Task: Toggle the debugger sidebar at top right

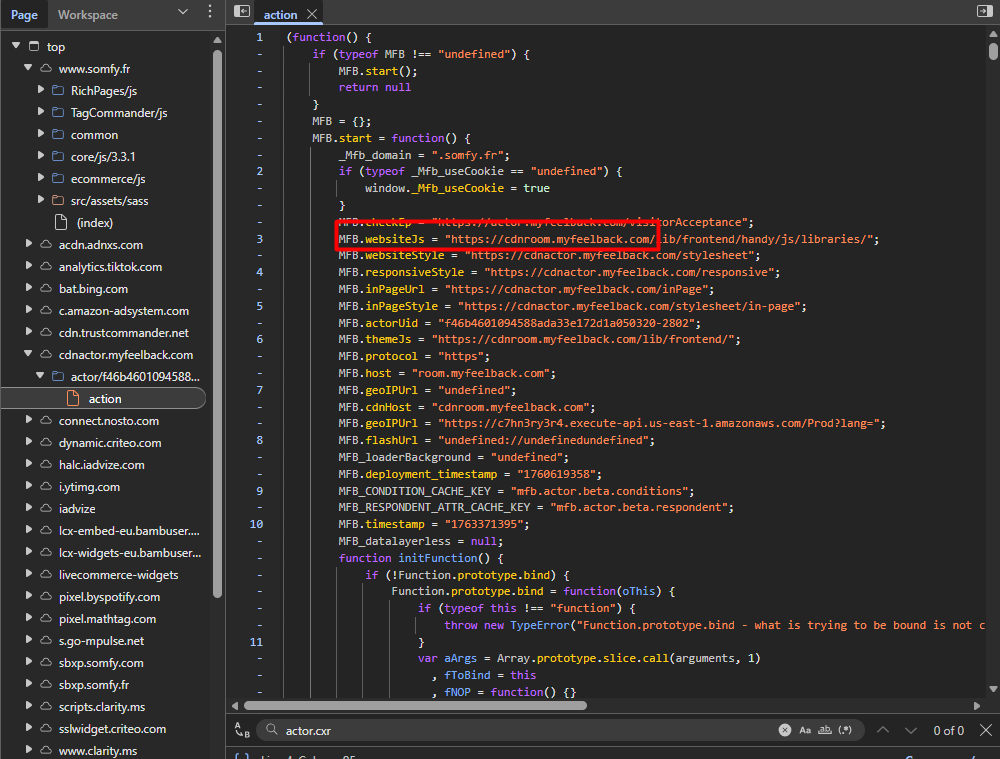Action: (x=983, y=11)
